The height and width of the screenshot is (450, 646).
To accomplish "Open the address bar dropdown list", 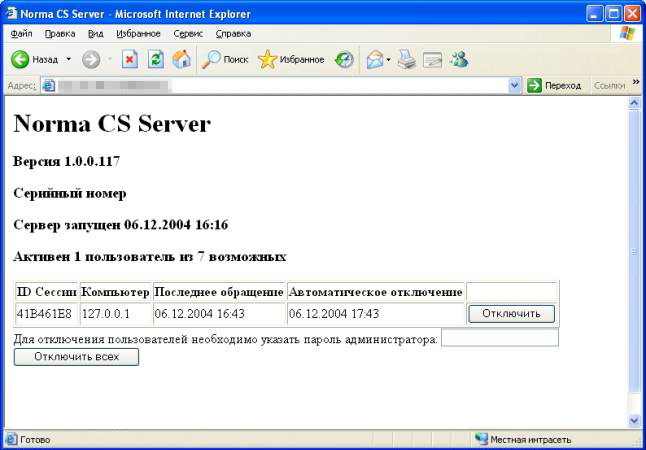I will click(515, 86).
